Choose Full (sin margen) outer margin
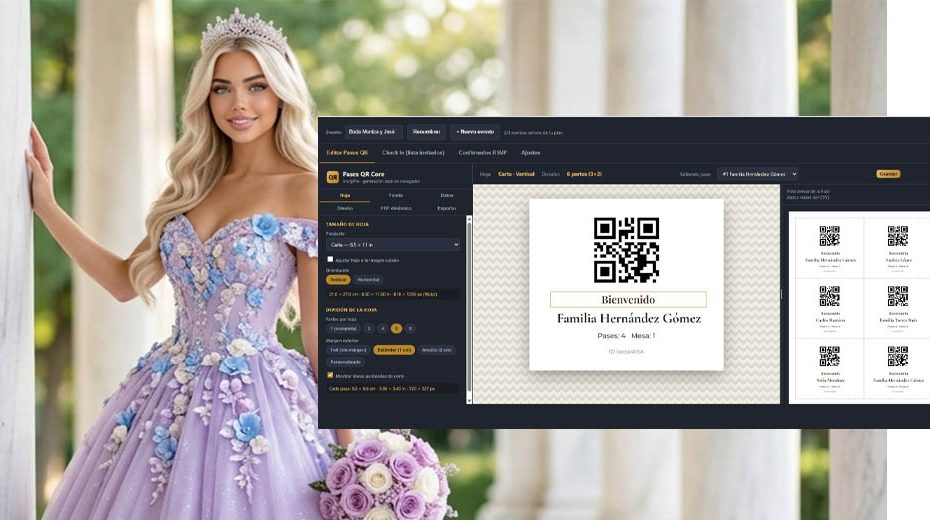The image size is (930, 520). point(348,350)
